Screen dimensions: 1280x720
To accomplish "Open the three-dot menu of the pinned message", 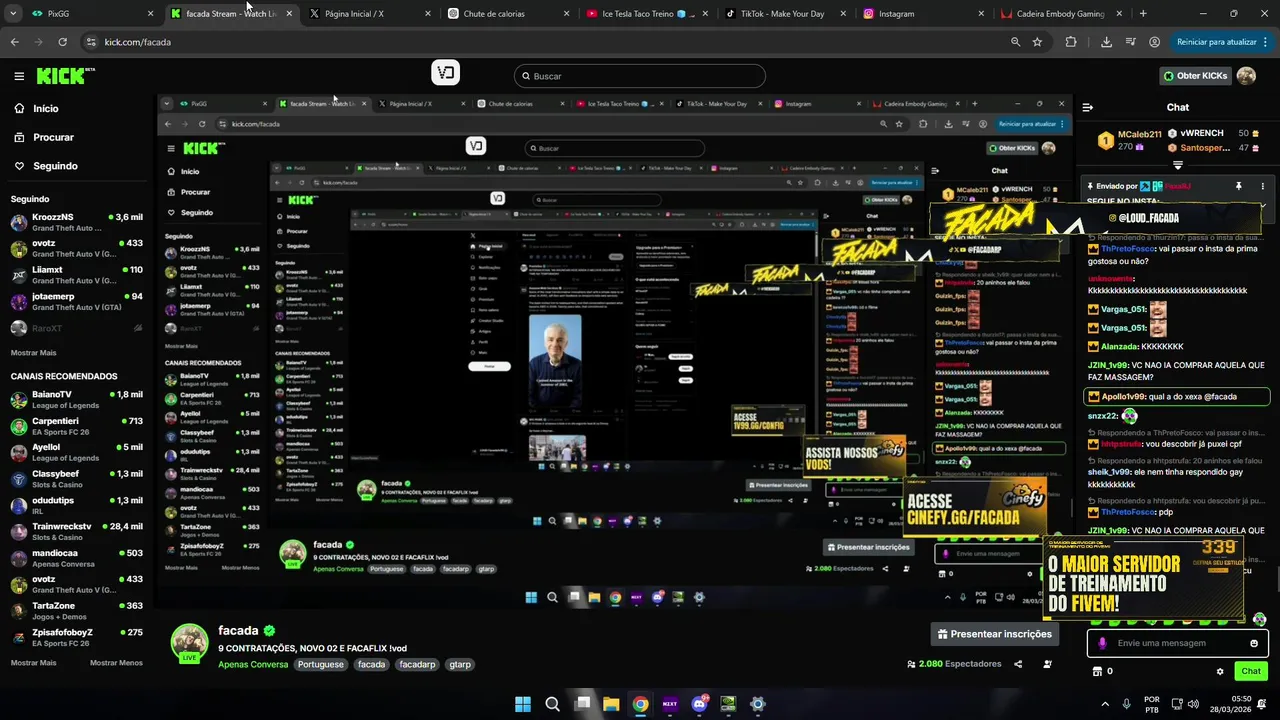I will (1262, 186).
